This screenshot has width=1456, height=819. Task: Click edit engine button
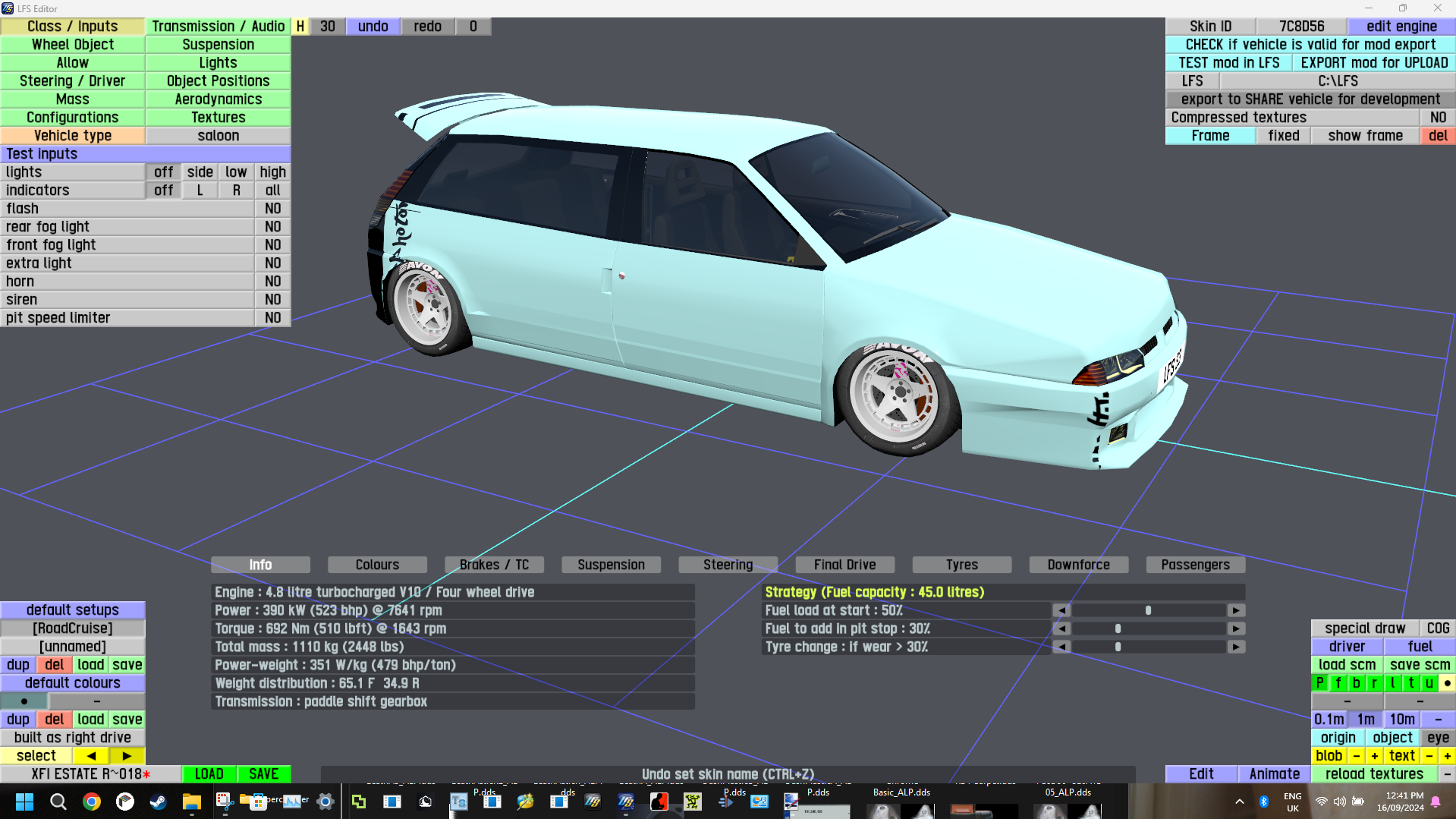1402,27
